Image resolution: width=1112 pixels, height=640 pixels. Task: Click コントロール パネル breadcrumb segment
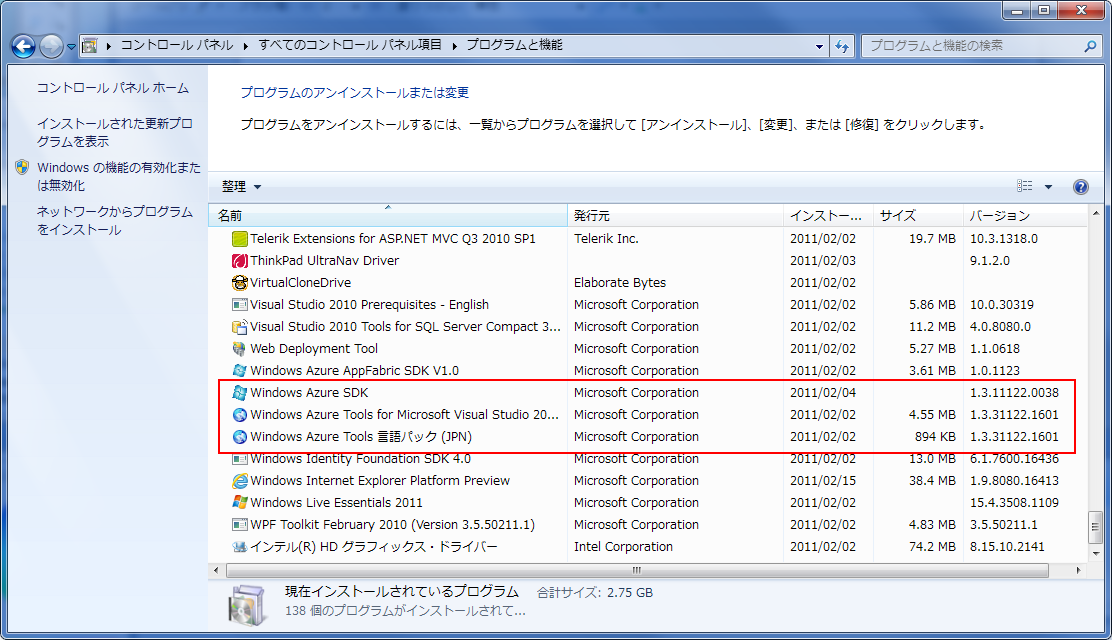[x=177, y=45]
